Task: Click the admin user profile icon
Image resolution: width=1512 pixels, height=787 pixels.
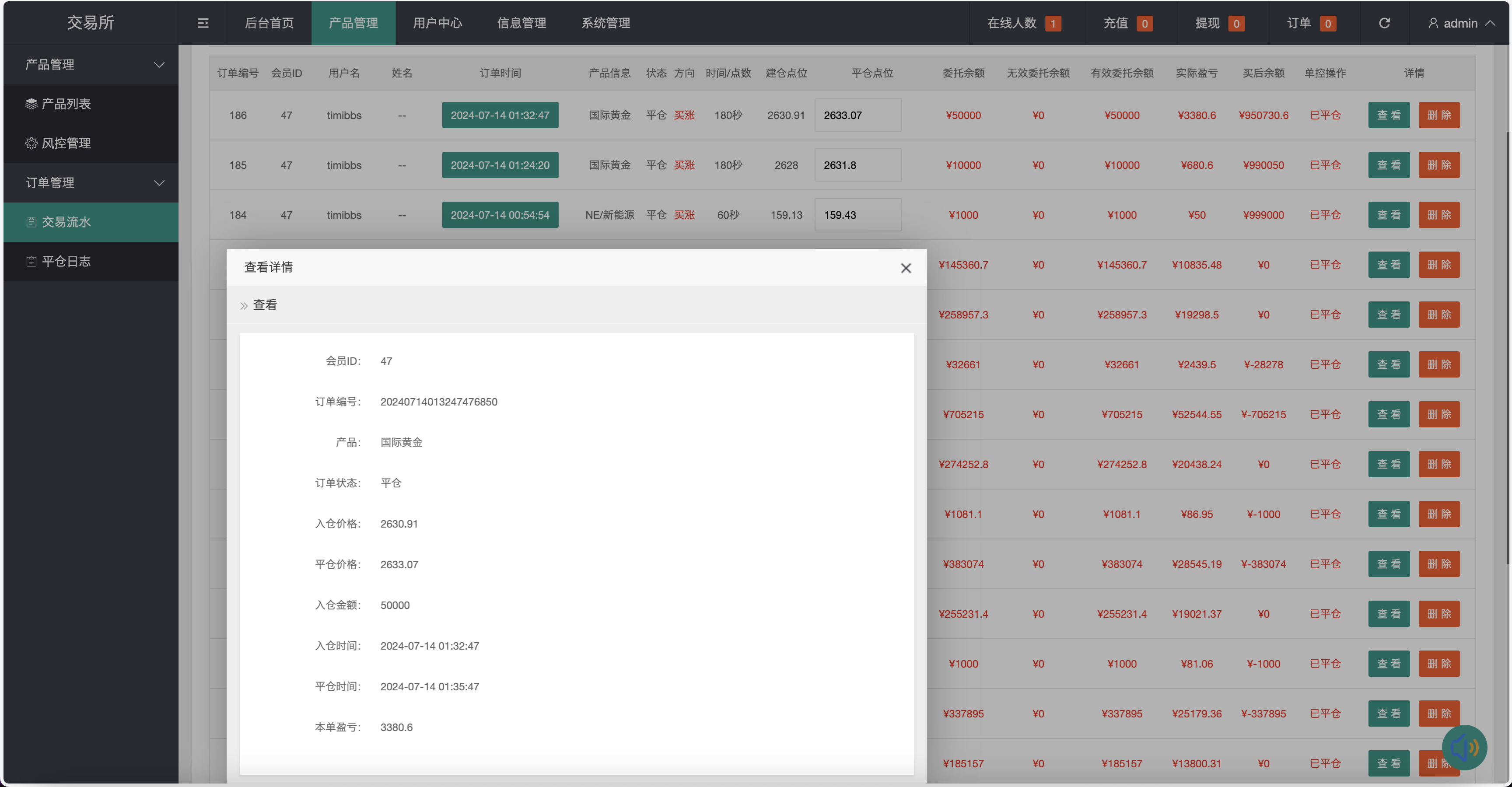Action: tap(1433, 23)
